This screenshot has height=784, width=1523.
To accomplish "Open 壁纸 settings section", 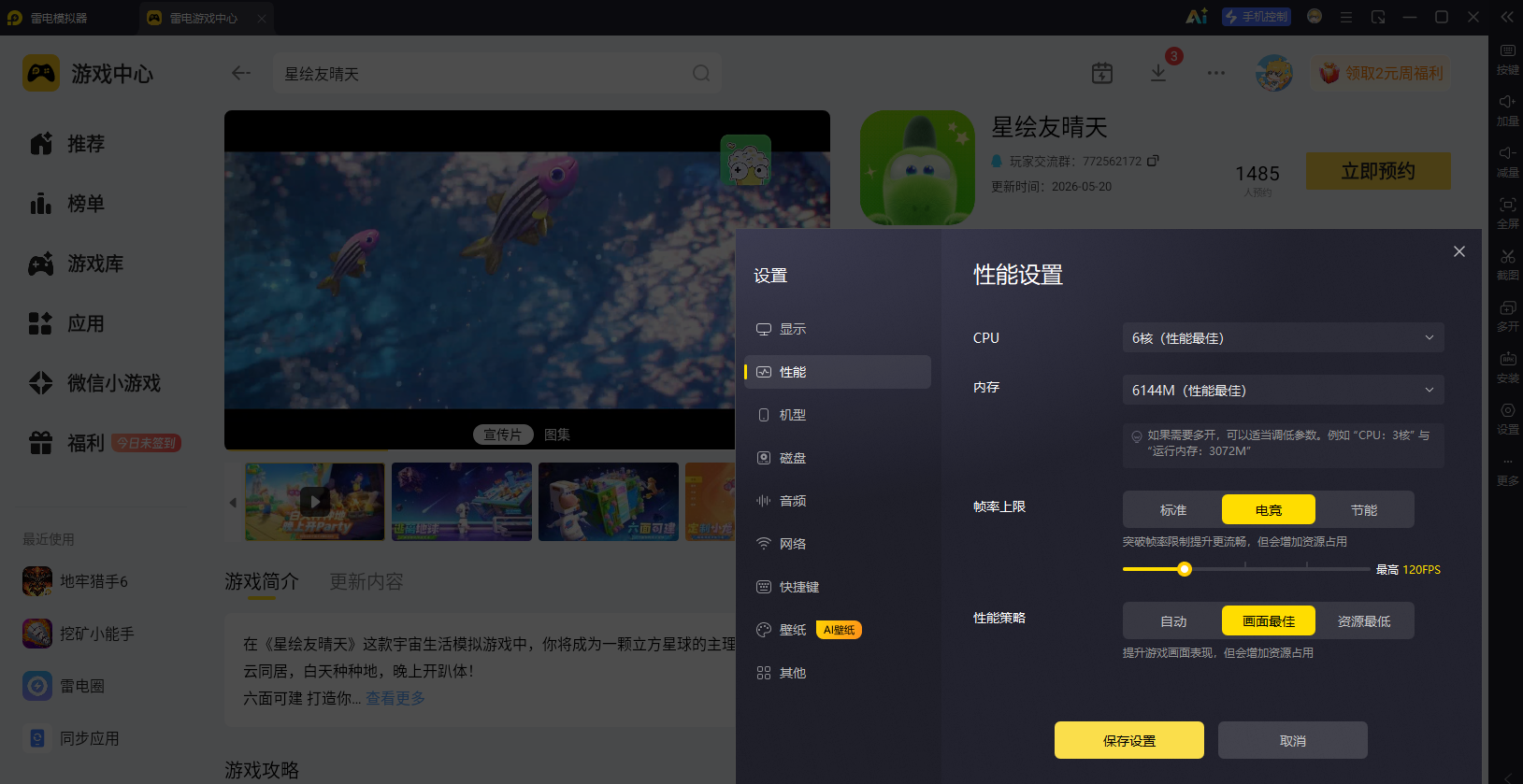I will (x=838, y=630).
